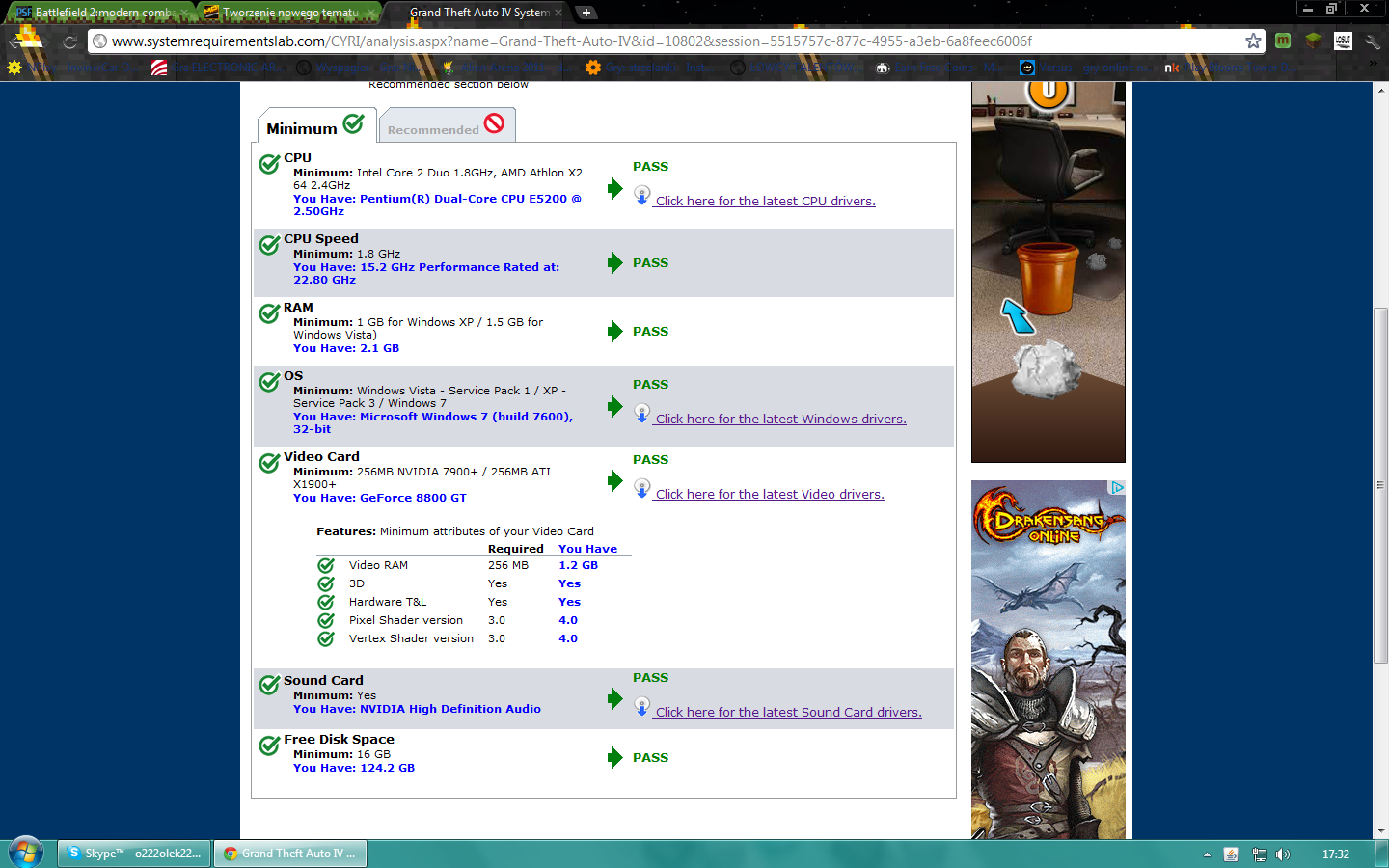Click the volume speaker icon in system tray
This screenshot has width=1389, height=868.
click(x=1283, y=854)
